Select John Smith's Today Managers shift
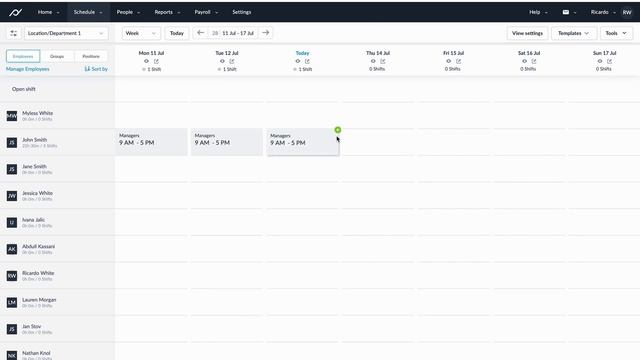640x360 pixels. click(x=302, y=142)
